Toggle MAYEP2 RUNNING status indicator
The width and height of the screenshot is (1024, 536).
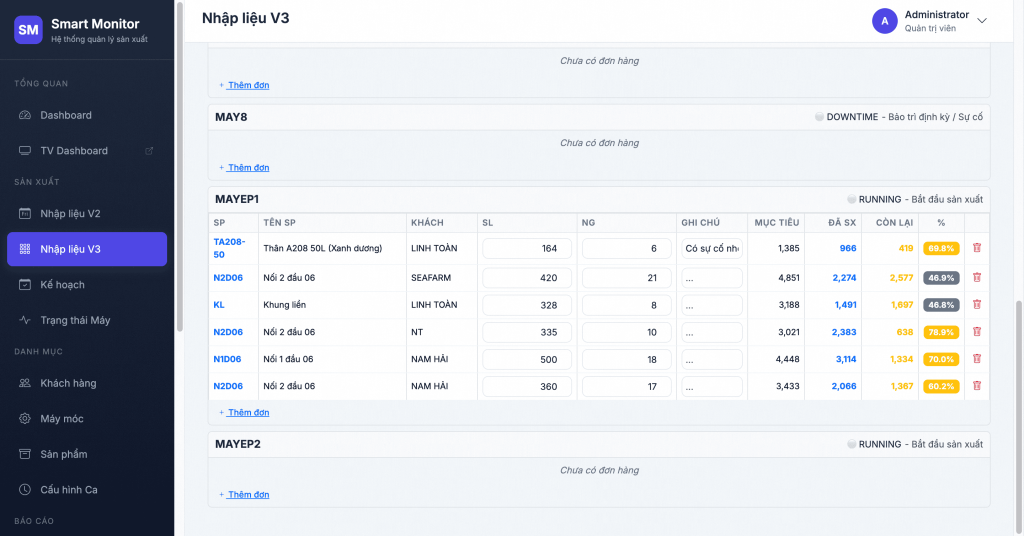click(851, 444)
